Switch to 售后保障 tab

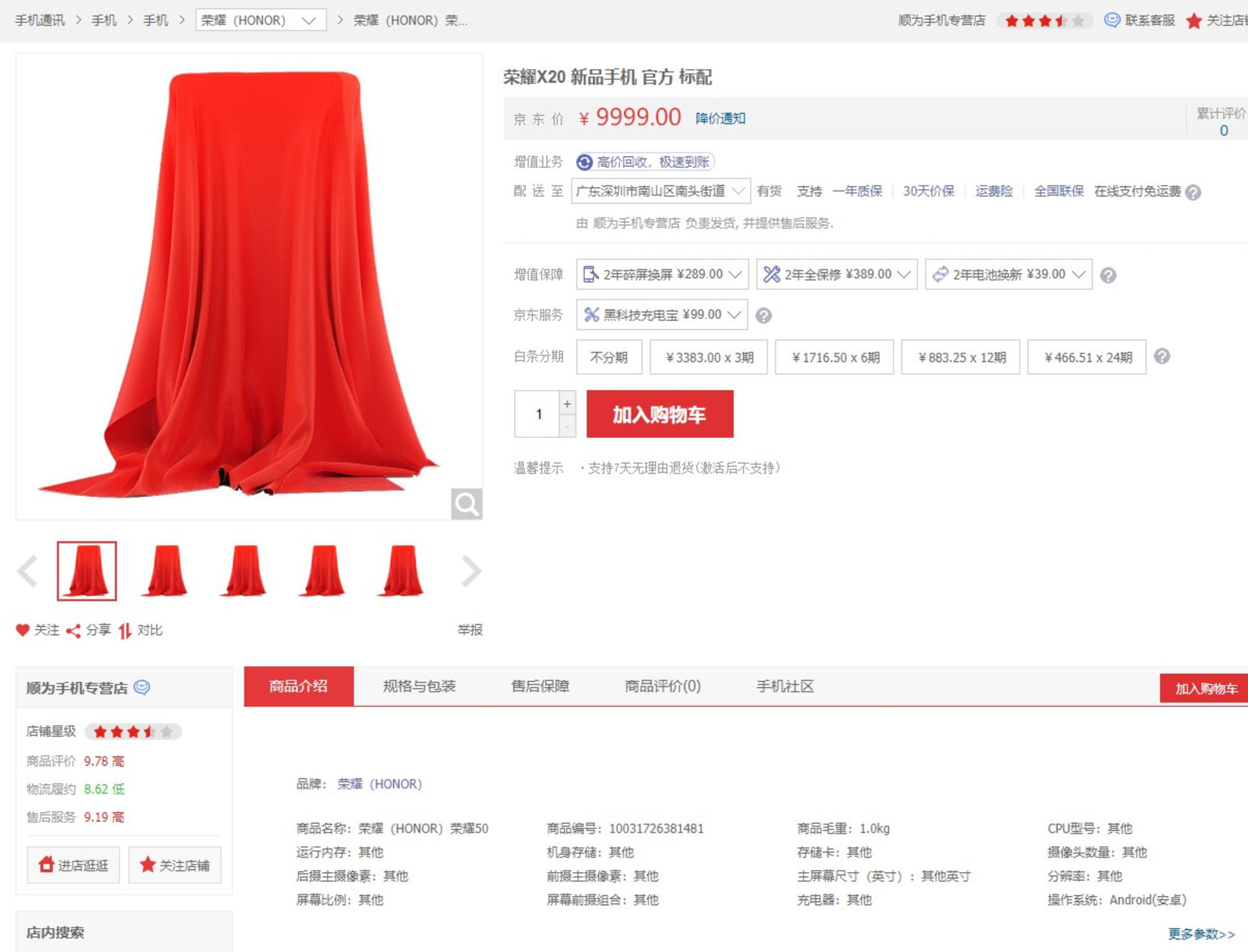(540, 686)
